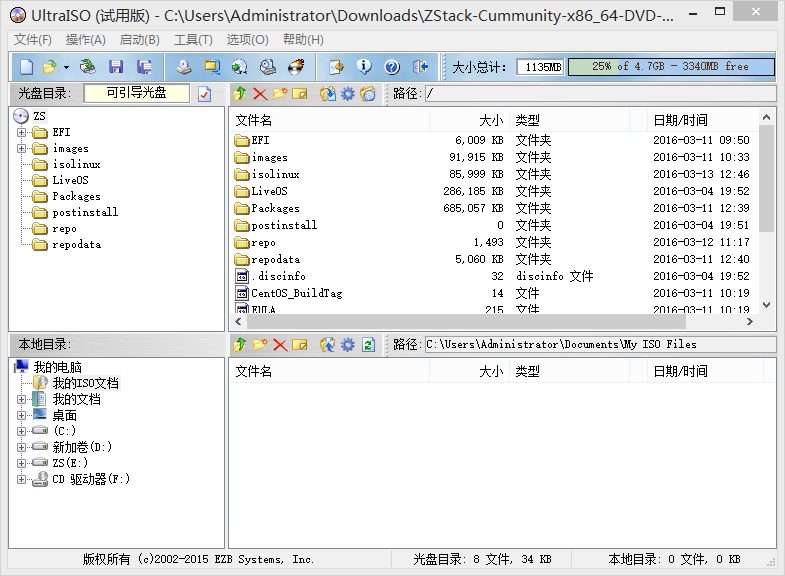Click the green refresh icon in local toolbar
Image resolution: width=785 pixels, height=576 pixels.
[x=368, y=345]
